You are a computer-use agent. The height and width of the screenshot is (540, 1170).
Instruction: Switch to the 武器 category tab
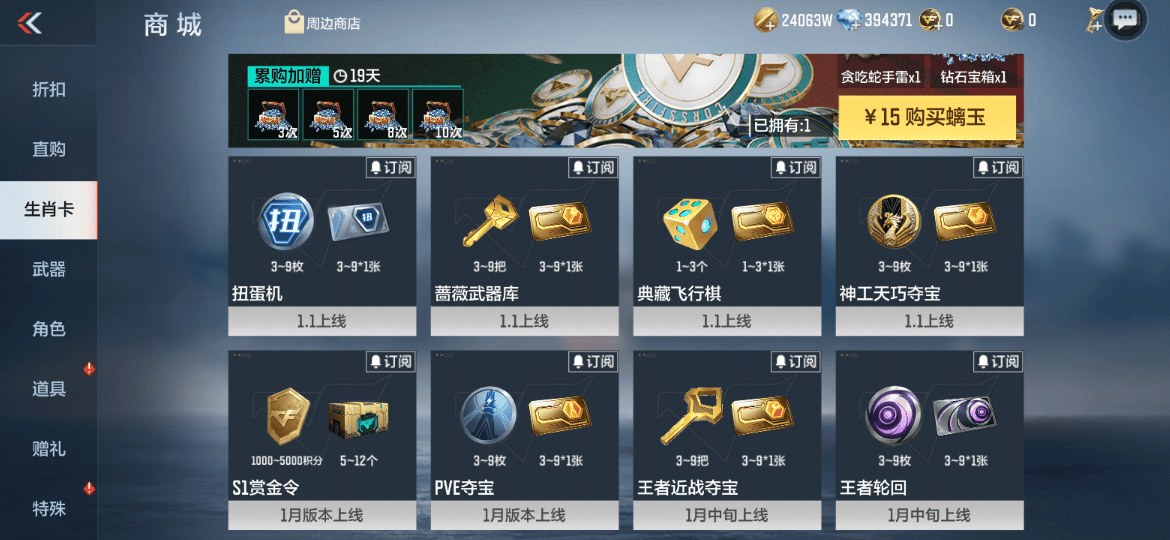click(49, 269)
